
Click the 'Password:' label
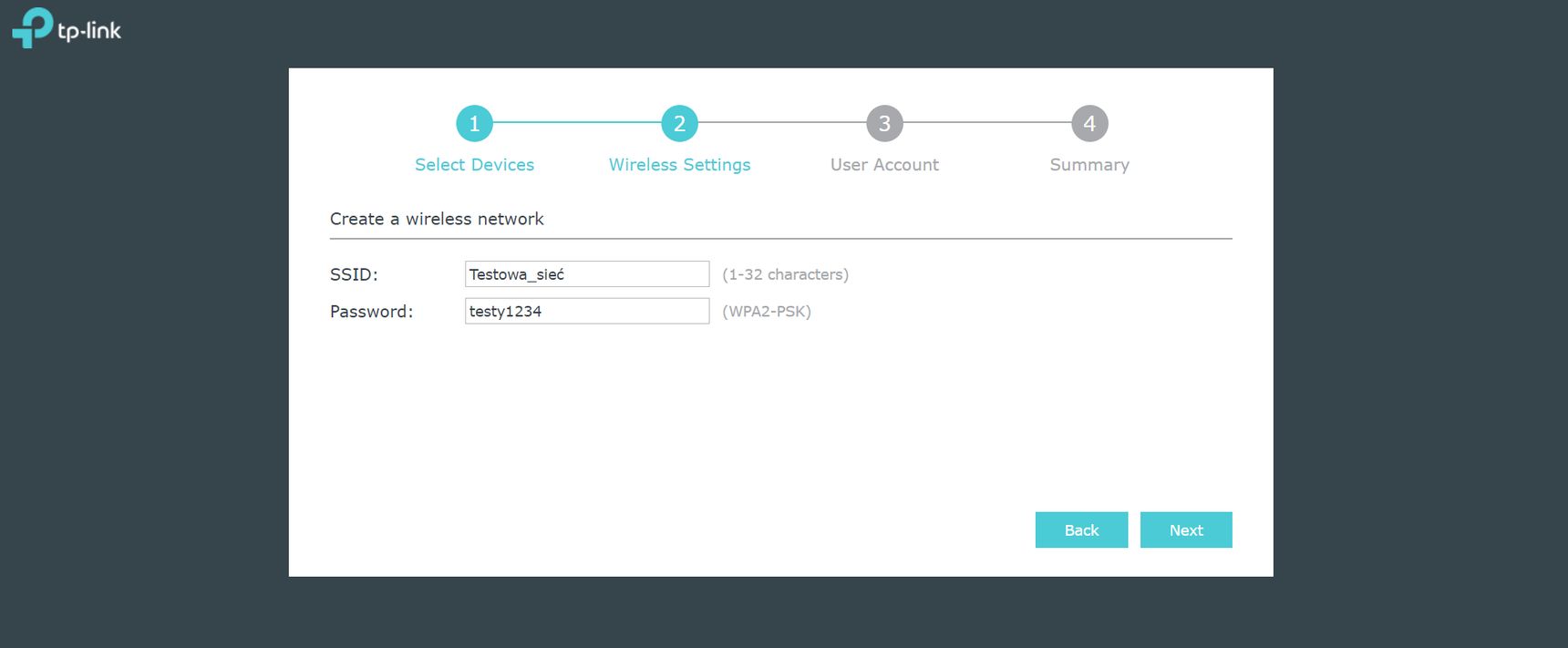point(371,312)
